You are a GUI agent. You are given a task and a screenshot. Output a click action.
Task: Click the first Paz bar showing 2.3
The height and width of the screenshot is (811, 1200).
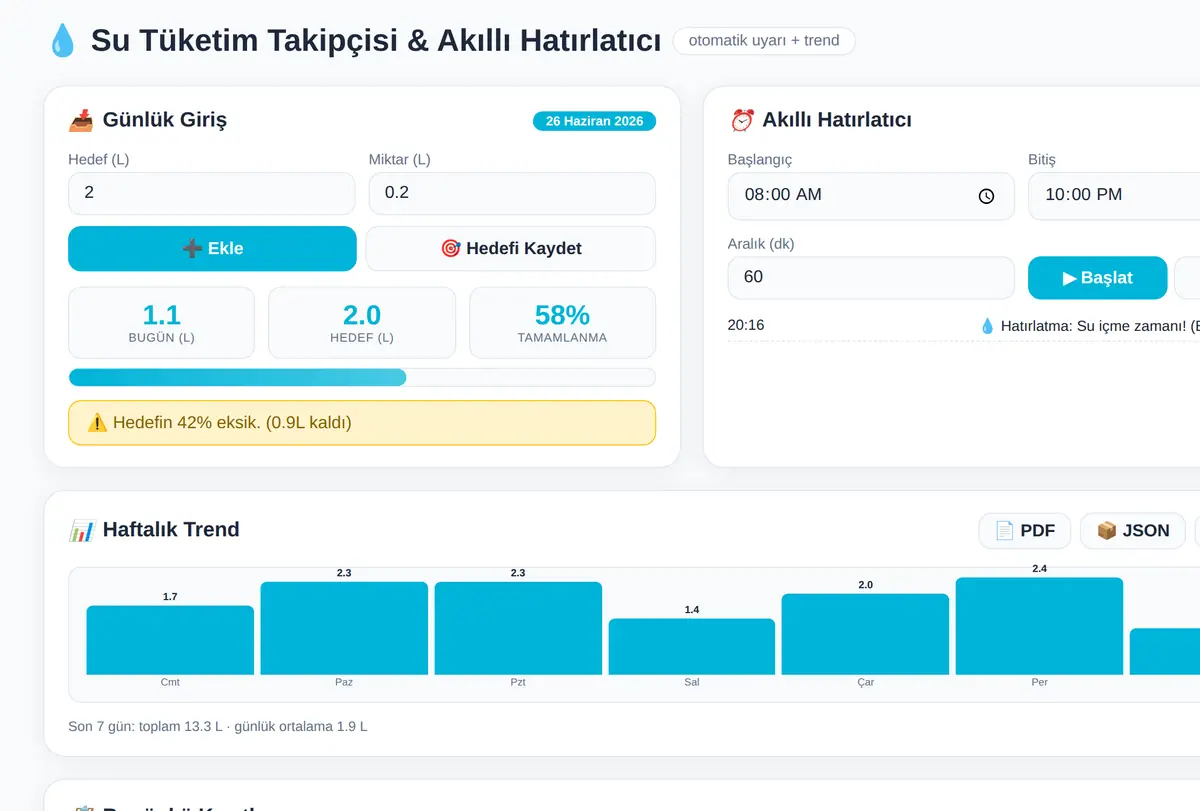click(344, 628)
